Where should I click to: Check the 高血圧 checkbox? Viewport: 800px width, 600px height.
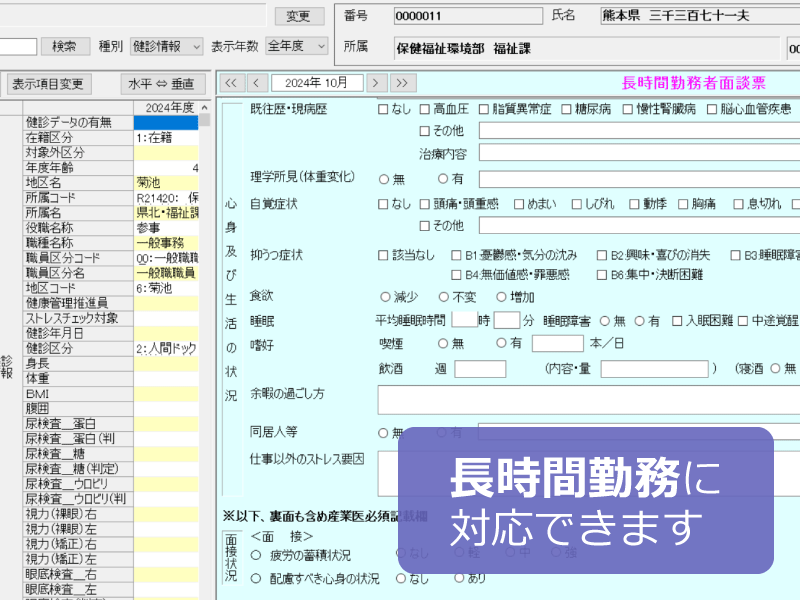point(425,109)
